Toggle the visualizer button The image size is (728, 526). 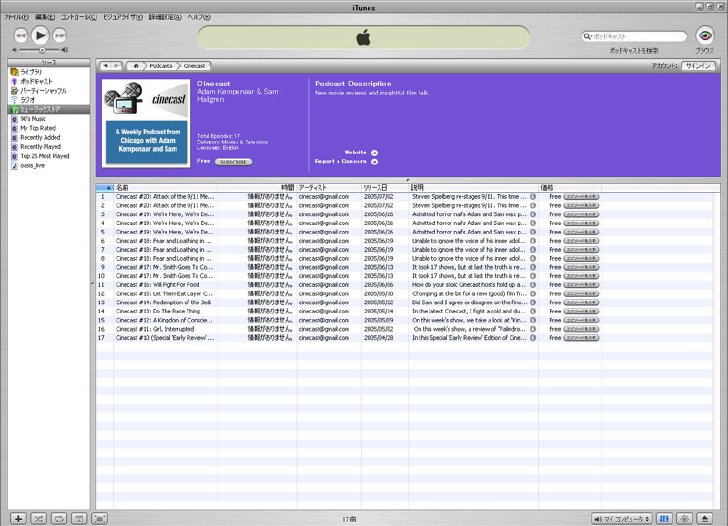click(685, 519)
